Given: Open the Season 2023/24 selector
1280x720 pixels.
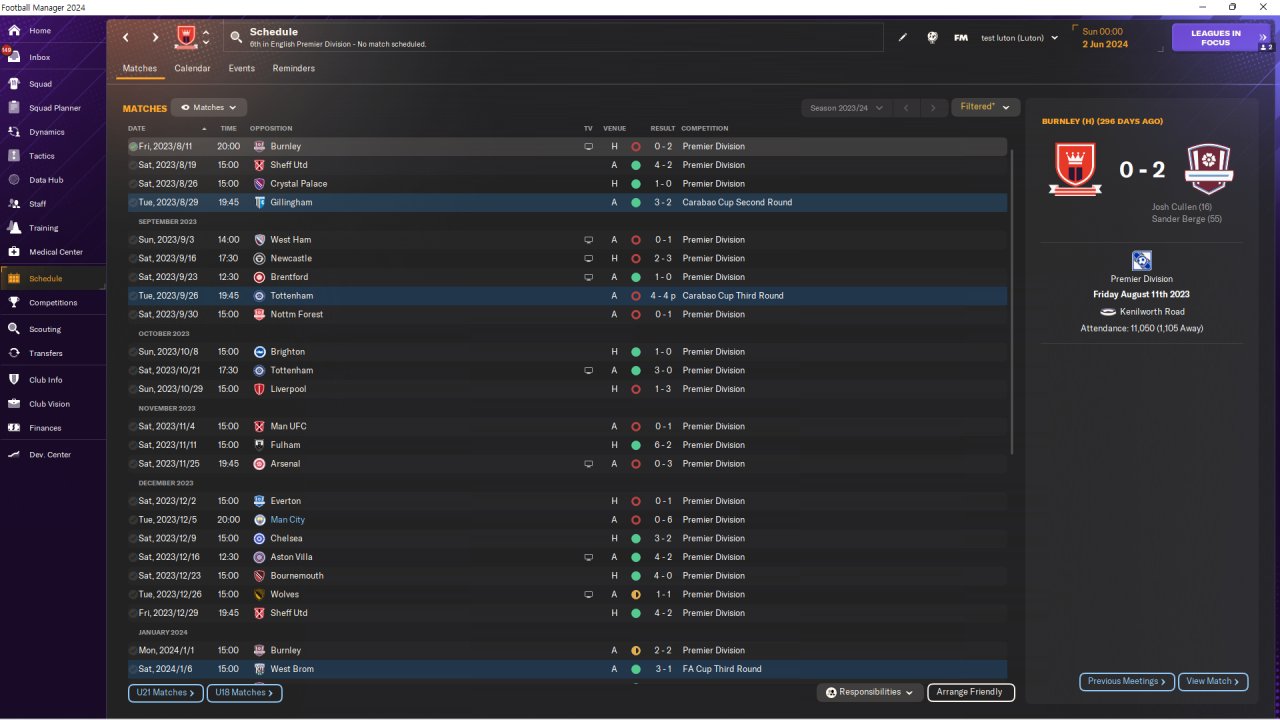Looking at the screenshot, I should 849,108.
